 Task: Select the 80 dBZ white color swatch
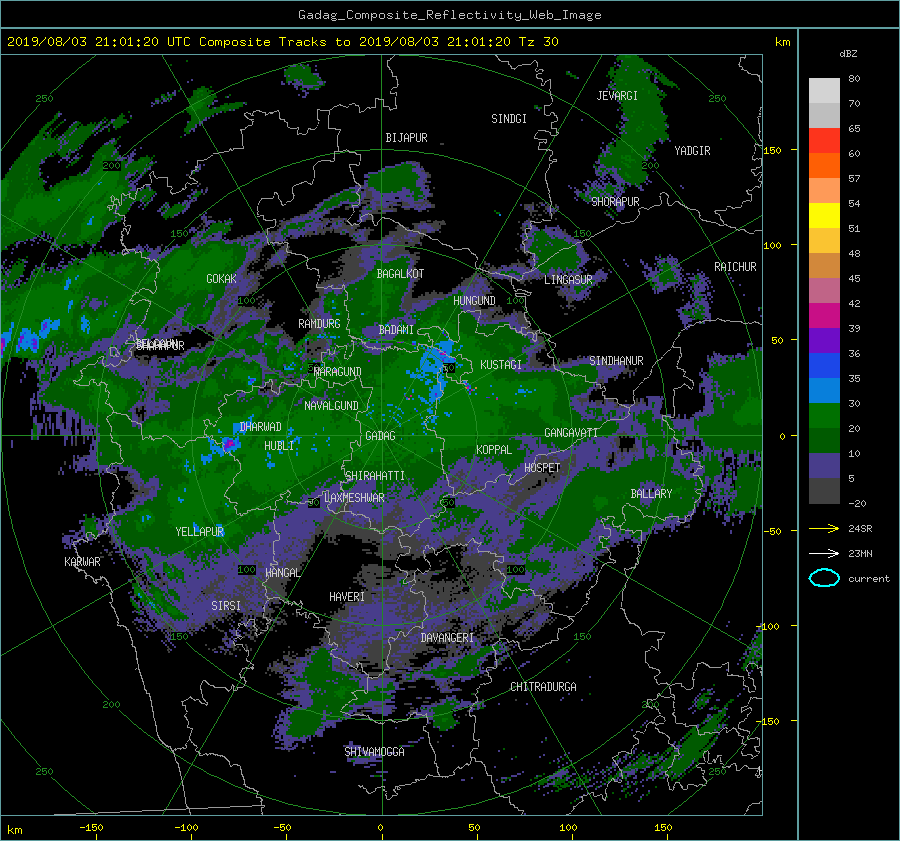pyautogui.click(x=824, y=90)
